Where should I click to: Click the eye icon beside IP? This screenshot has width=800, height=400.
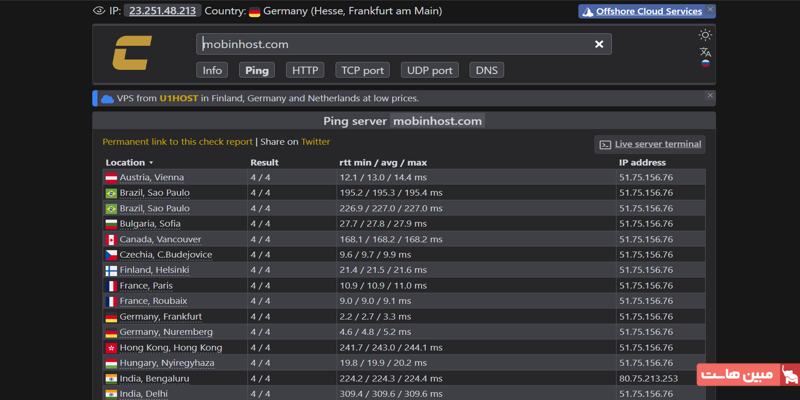point(98,11)
